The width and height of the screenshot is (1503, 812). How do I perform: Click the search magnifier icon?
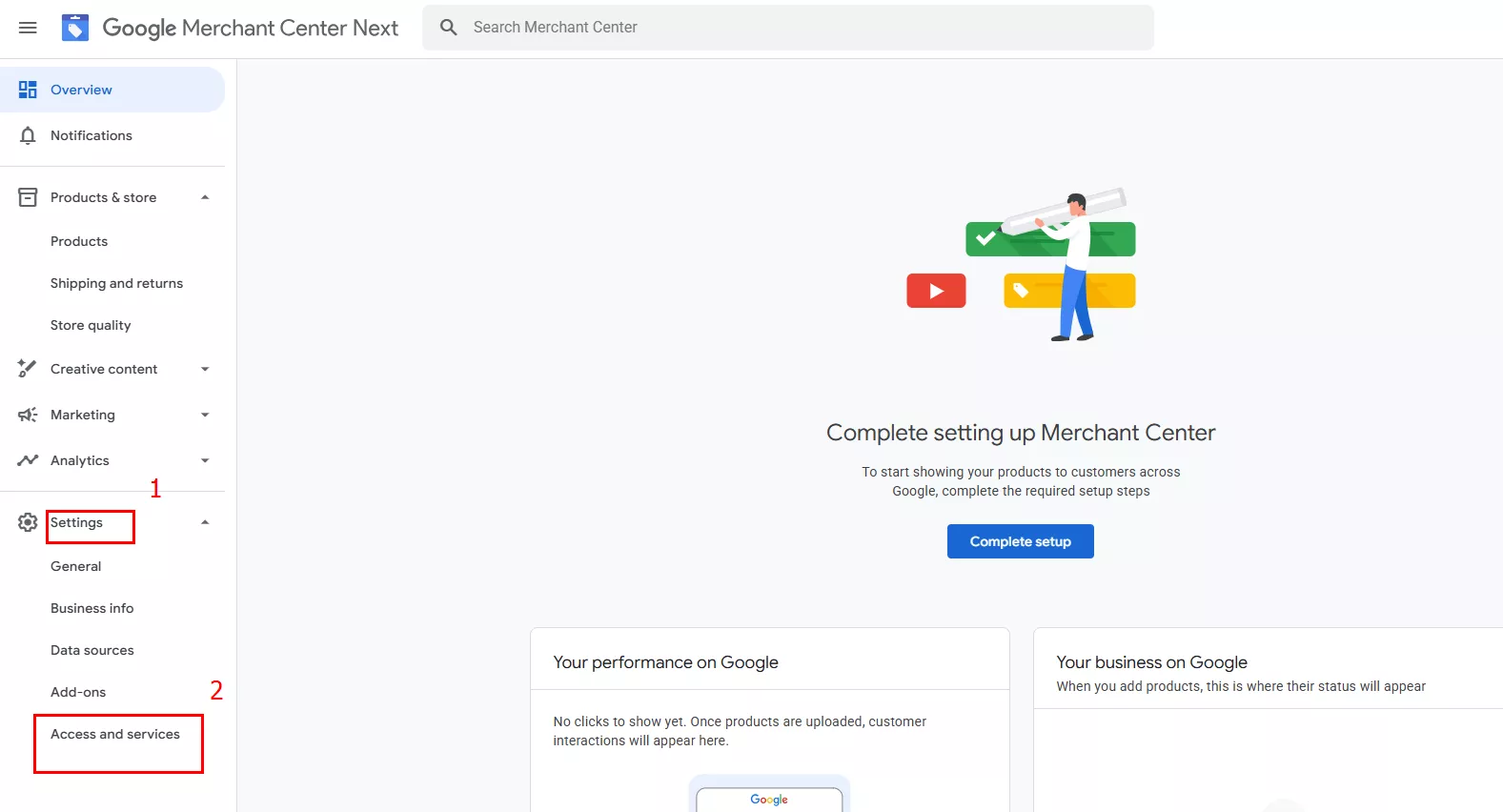coord(449,28)
